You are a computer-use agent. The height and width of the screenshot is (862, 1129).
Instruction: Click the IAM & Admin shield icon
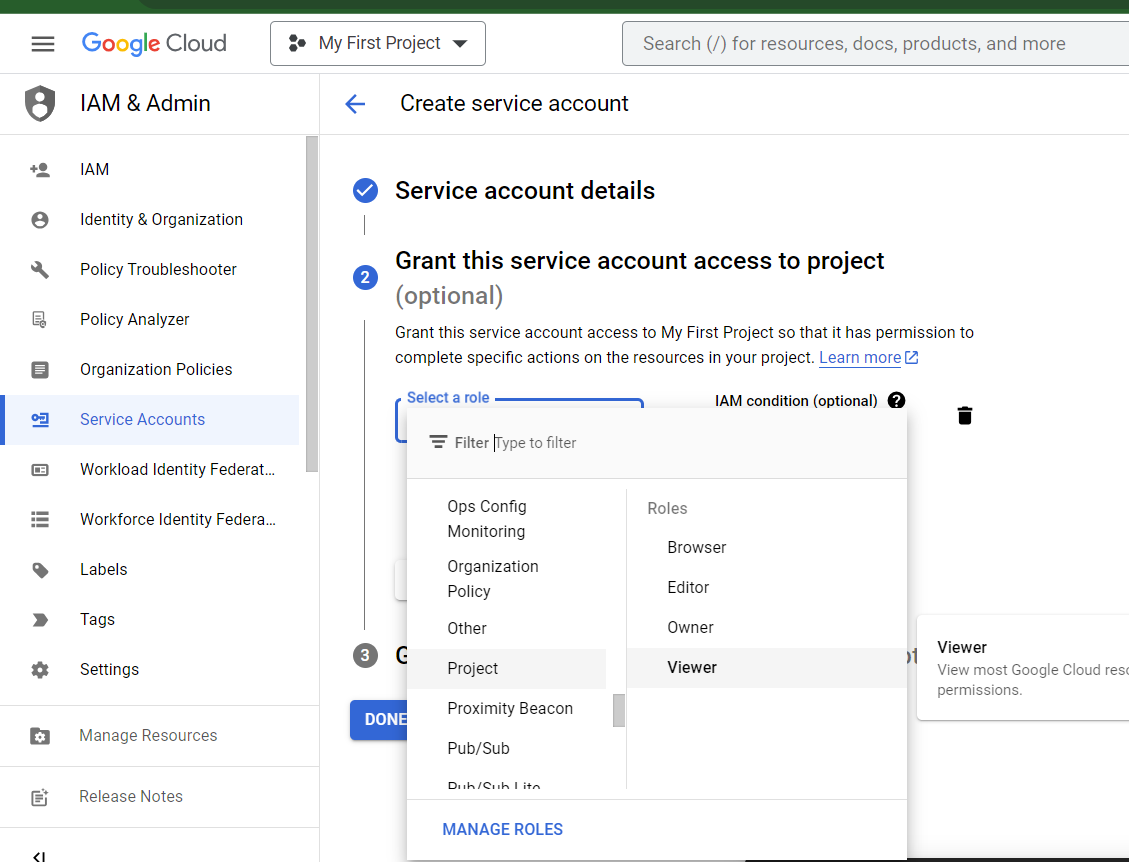point(40,104)
